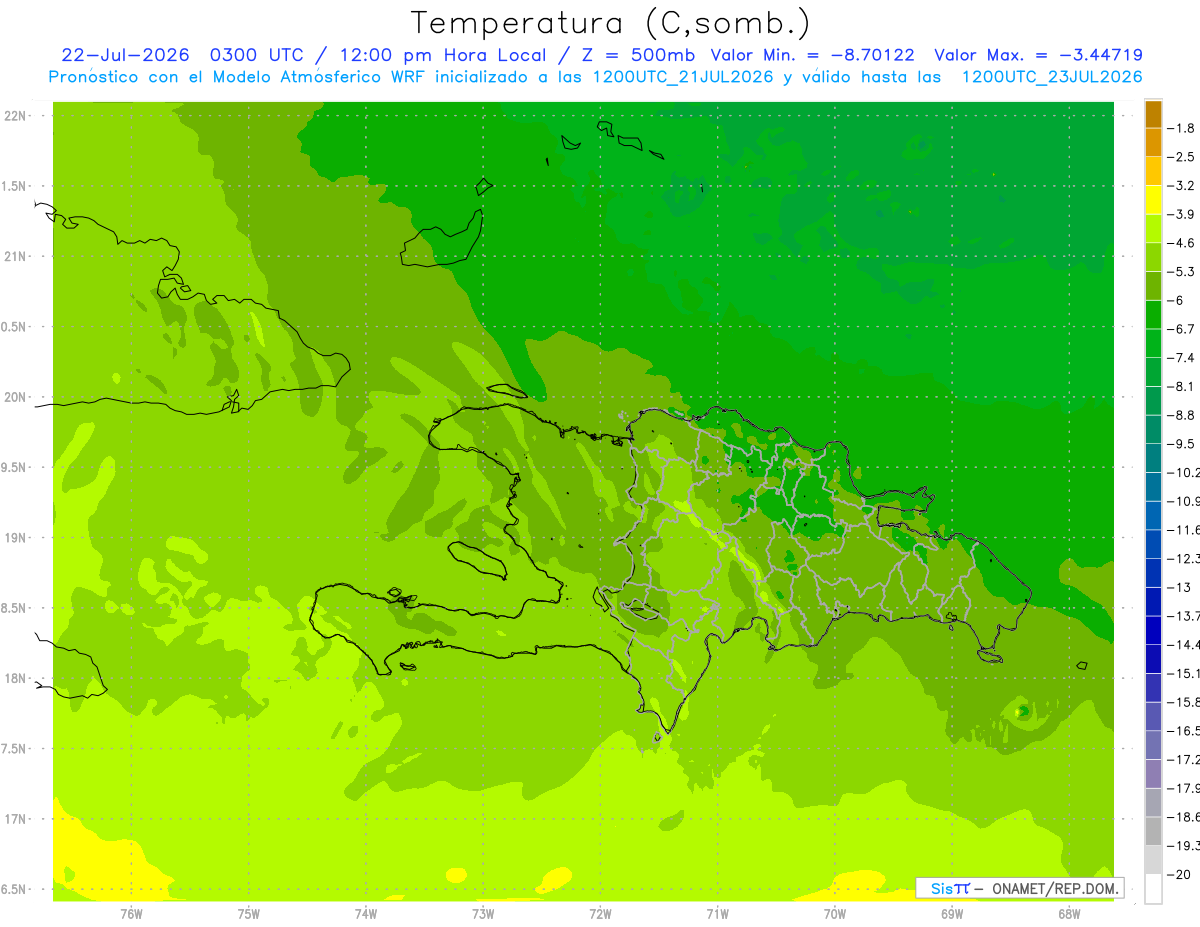Click the "-9.5" colorbar value
This screenshot has height=927, width=1200.
(x=1181, y=444)
